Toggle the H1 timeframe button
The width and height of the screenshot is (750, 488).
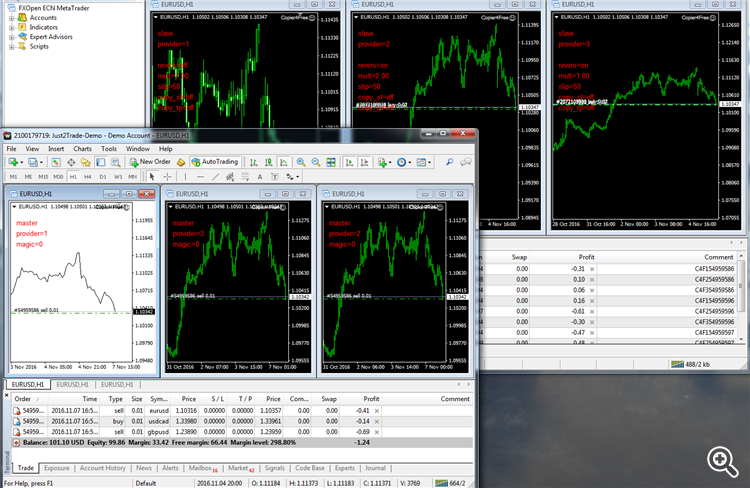point(73,177)
